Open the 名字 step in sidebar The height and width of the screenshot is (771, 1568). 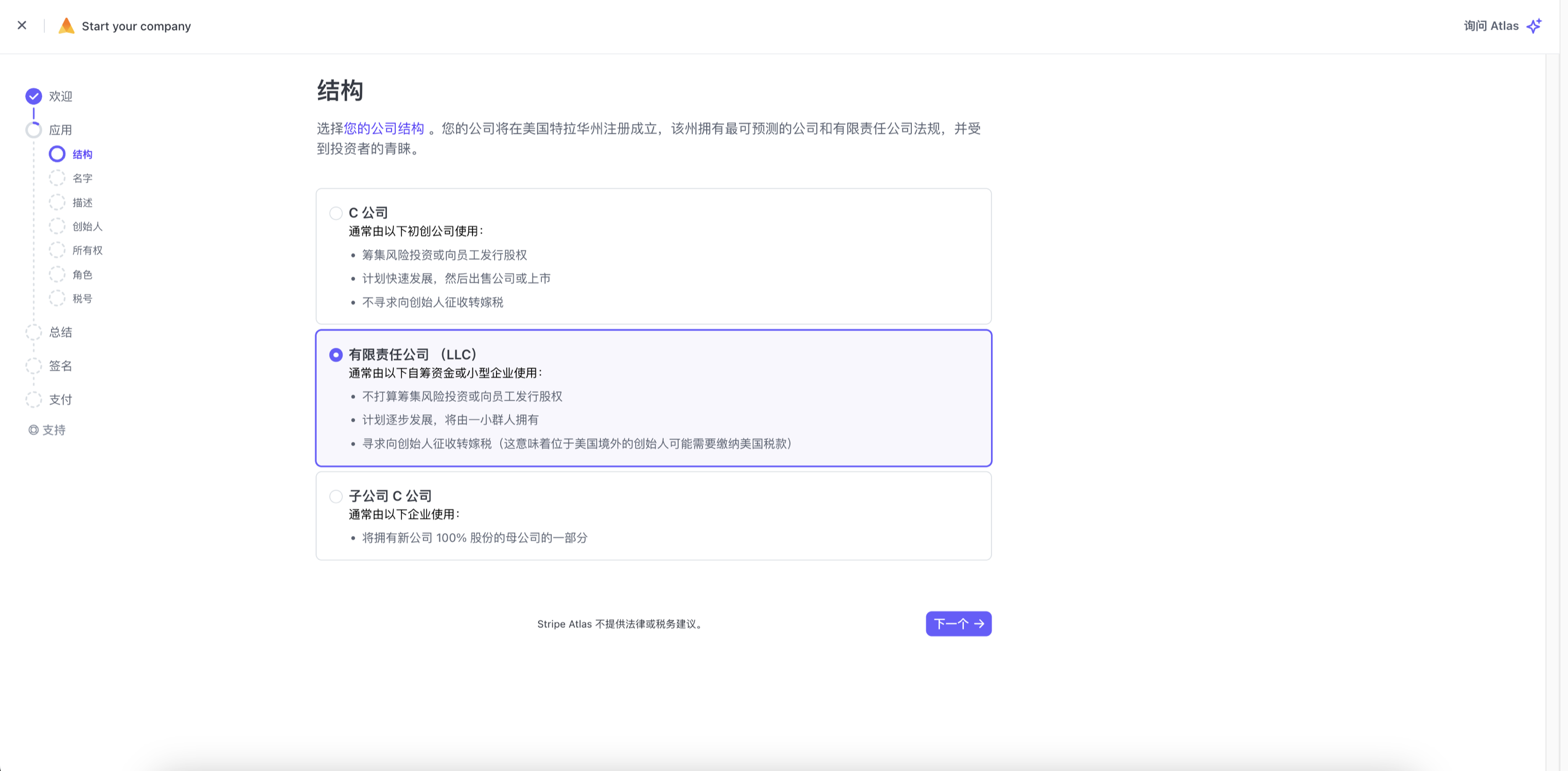pos(82,178)
